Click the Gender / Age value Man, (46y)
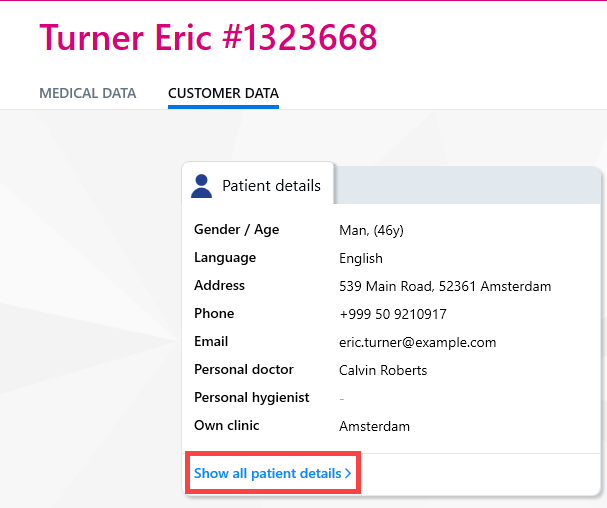This screenshot has height=508, width=607. [x=371, y=230]
